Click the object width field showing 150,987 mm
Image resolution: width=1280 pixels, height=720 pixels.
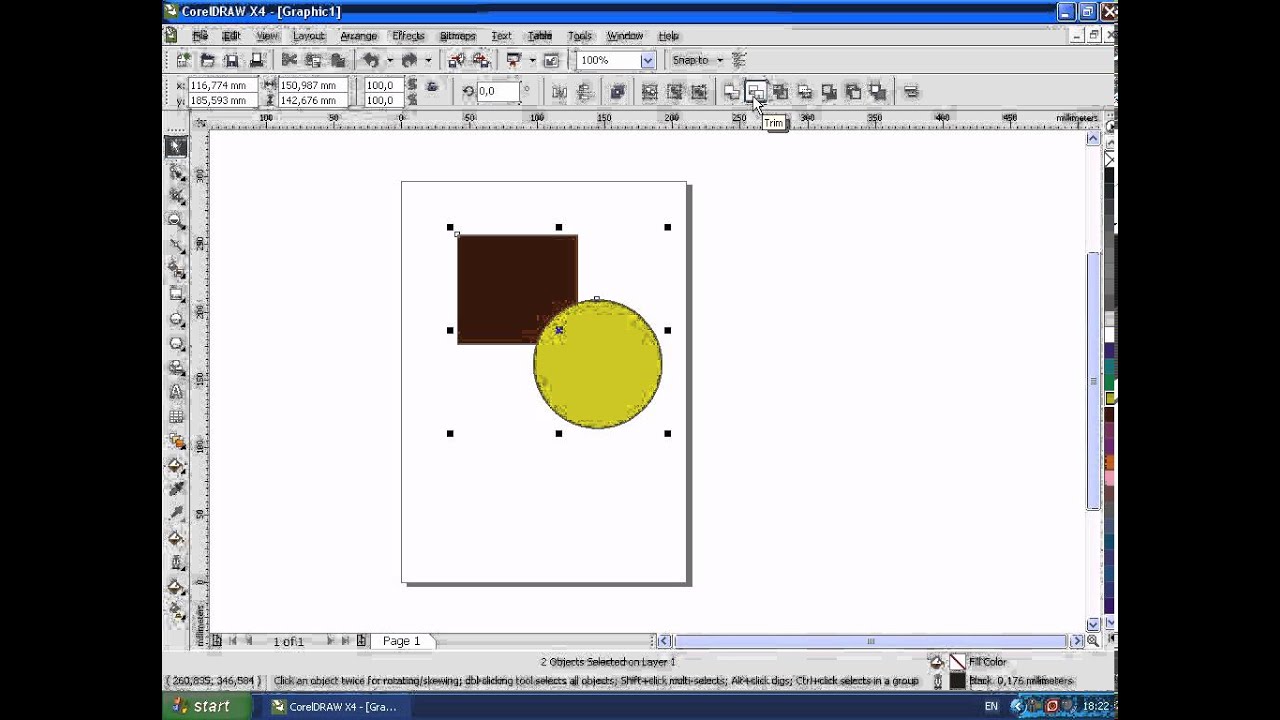[x=313, y=85]
